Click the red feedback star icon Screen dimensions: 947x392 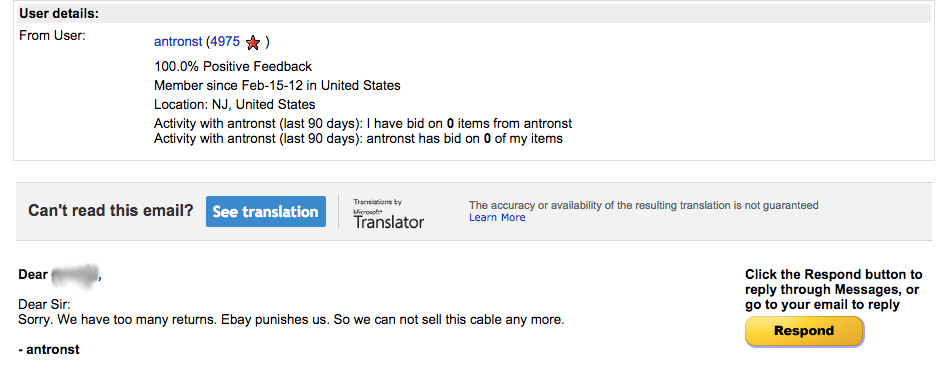click(x=253, y=43)
